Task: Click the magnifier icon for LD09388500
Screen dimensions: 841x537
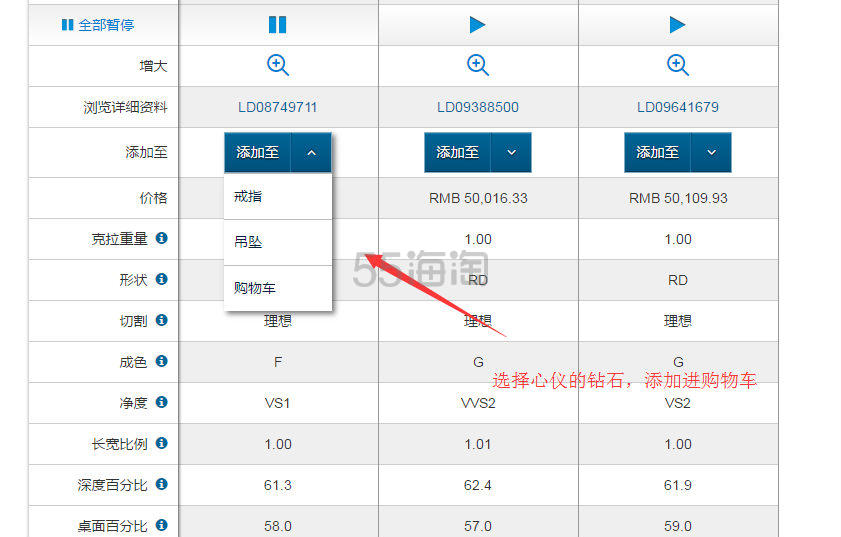Action: [x=478, y=66]
